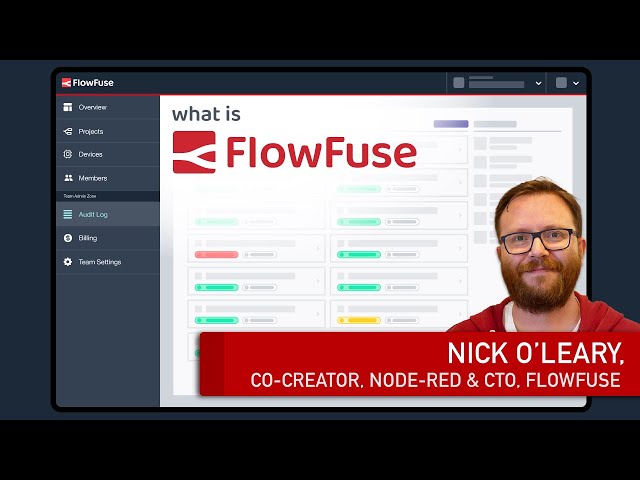Open the Audit Log page

tap(108, 214)
